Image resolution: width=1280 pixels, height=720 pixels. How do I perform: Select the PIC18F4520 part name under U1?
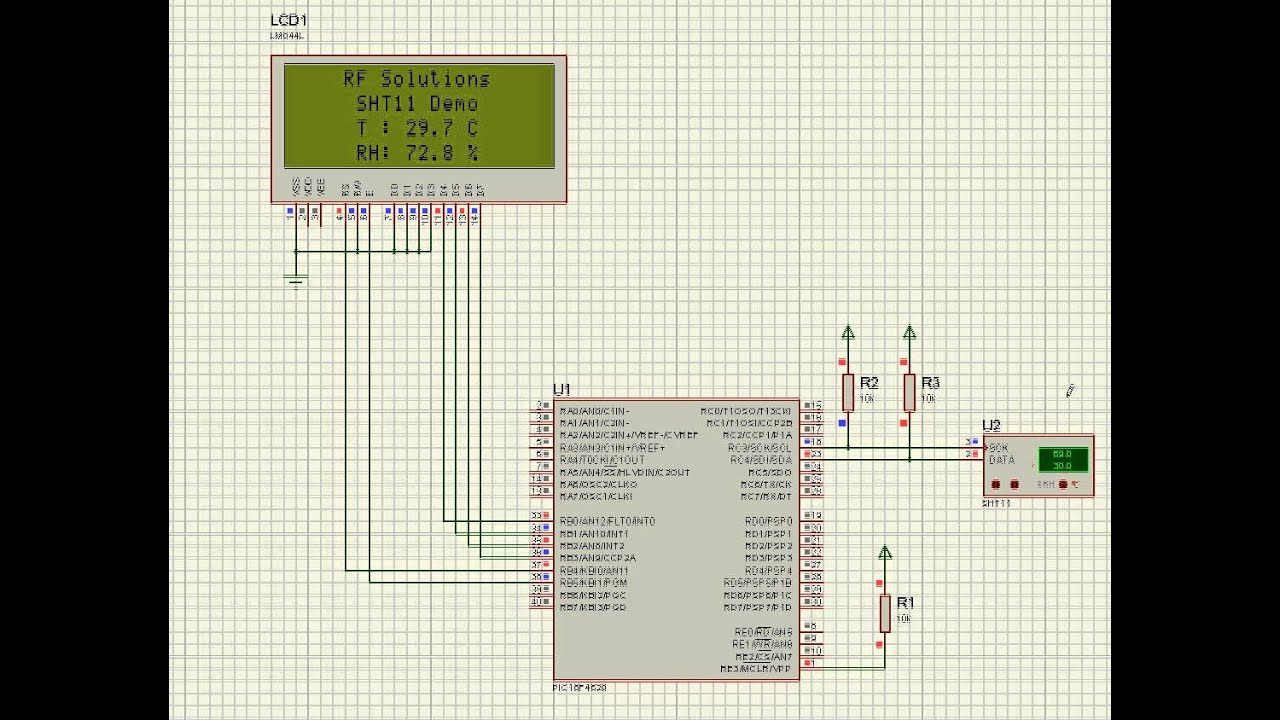[579, 687]
